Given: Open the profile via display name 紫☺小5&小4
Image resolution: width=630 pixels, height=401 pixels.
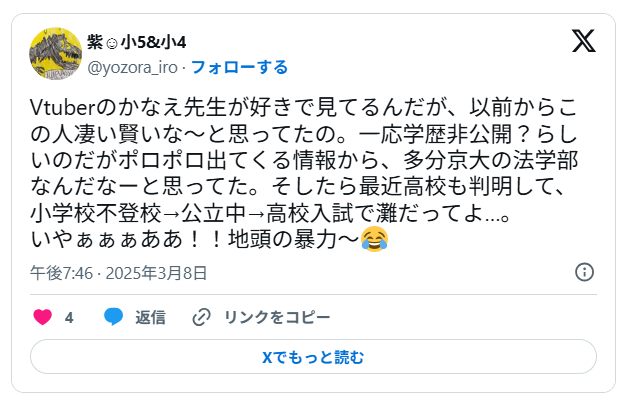Looking at the screenshot, I should [136, 42].
